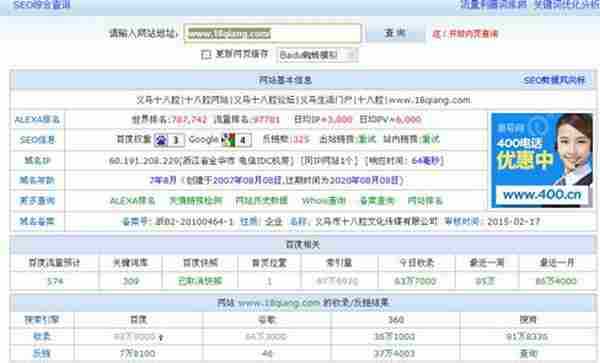Click today's indexed value 63万7000
The height and width of the screenshot is (363, 600).
(416, 281)
